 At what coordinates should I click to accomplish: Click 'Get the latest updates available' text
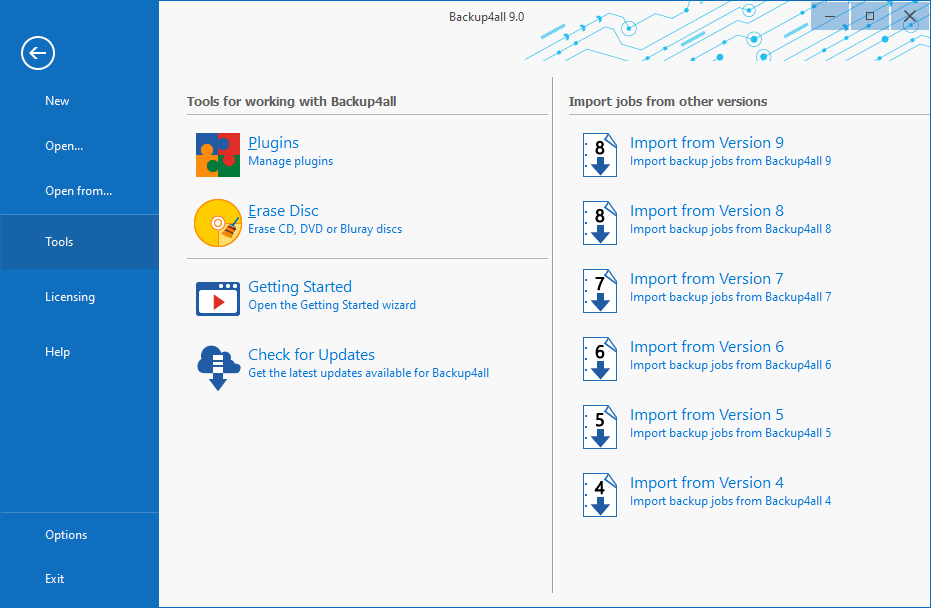click(369, 373)
